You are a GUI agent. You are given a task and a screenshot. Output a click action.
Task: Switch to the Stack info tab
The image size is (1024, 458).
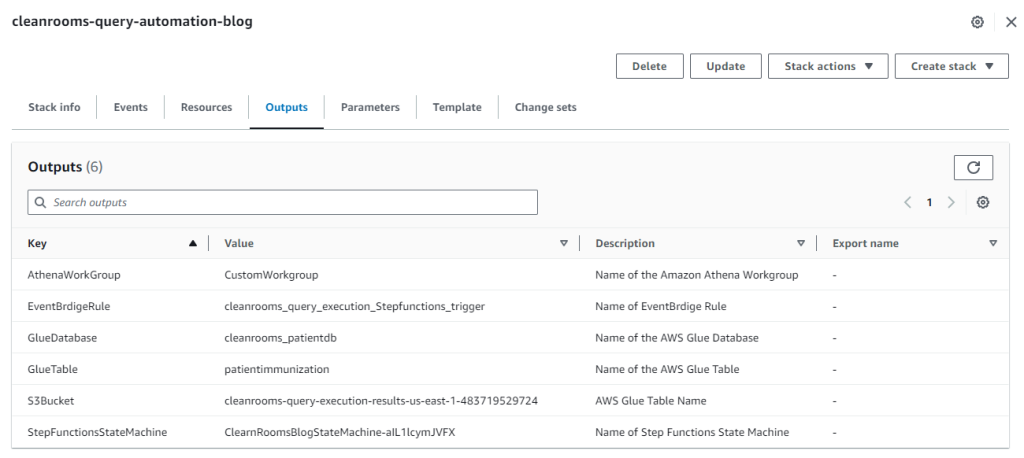click(x=54, y=107)
